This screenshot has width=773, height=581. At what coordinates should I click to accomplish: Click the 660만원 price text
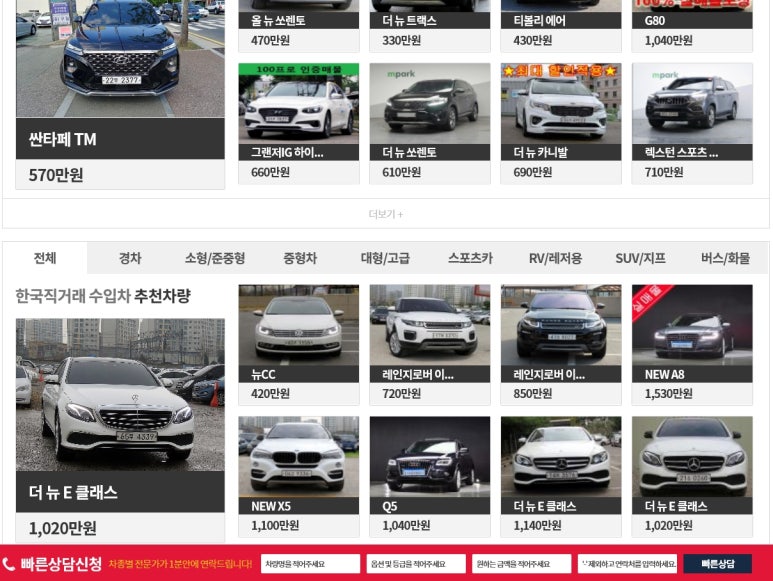[x=270, y=172]
